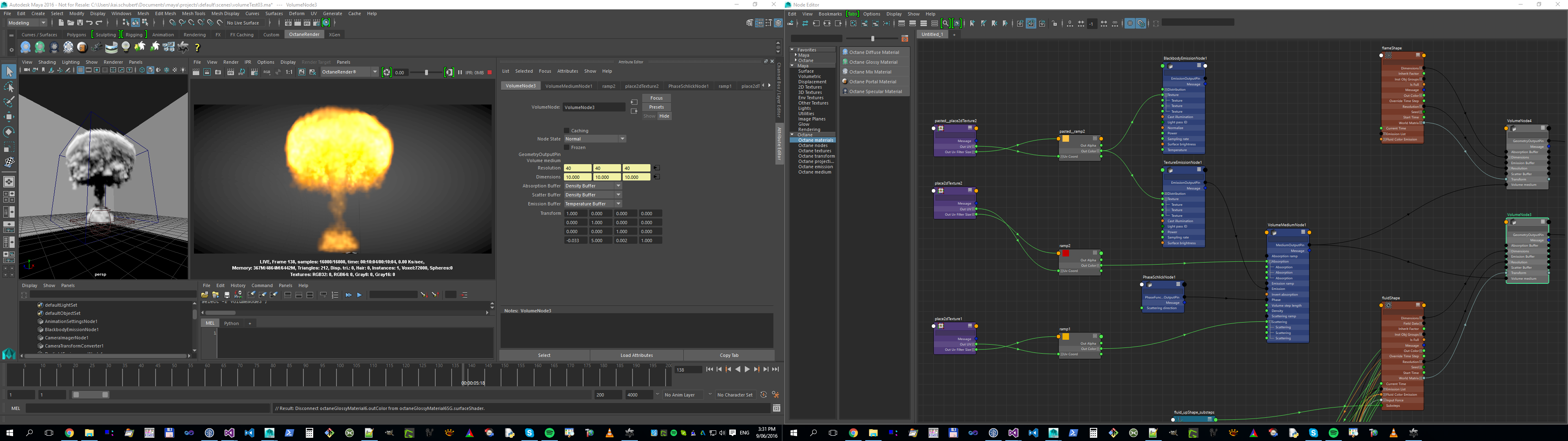Click the Presets button
The image size is (1568, 441).
click(x=656, y=107)
